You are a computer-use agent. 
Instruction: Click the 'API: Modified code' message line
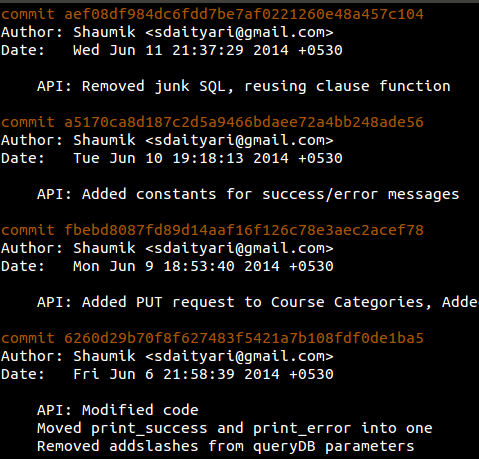pyautogui.click(x=118, y=410)
